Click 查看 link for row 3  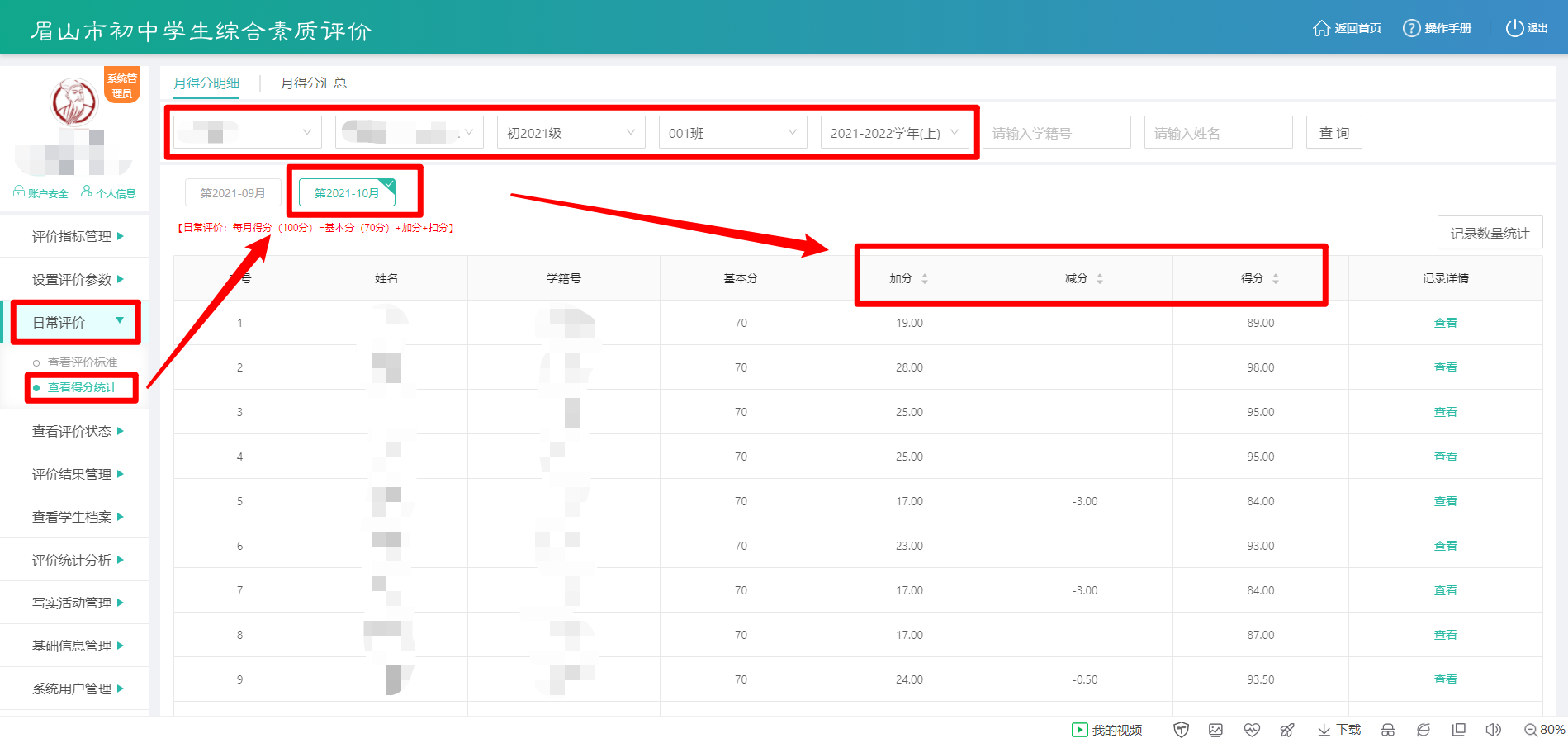[1445, 412]
